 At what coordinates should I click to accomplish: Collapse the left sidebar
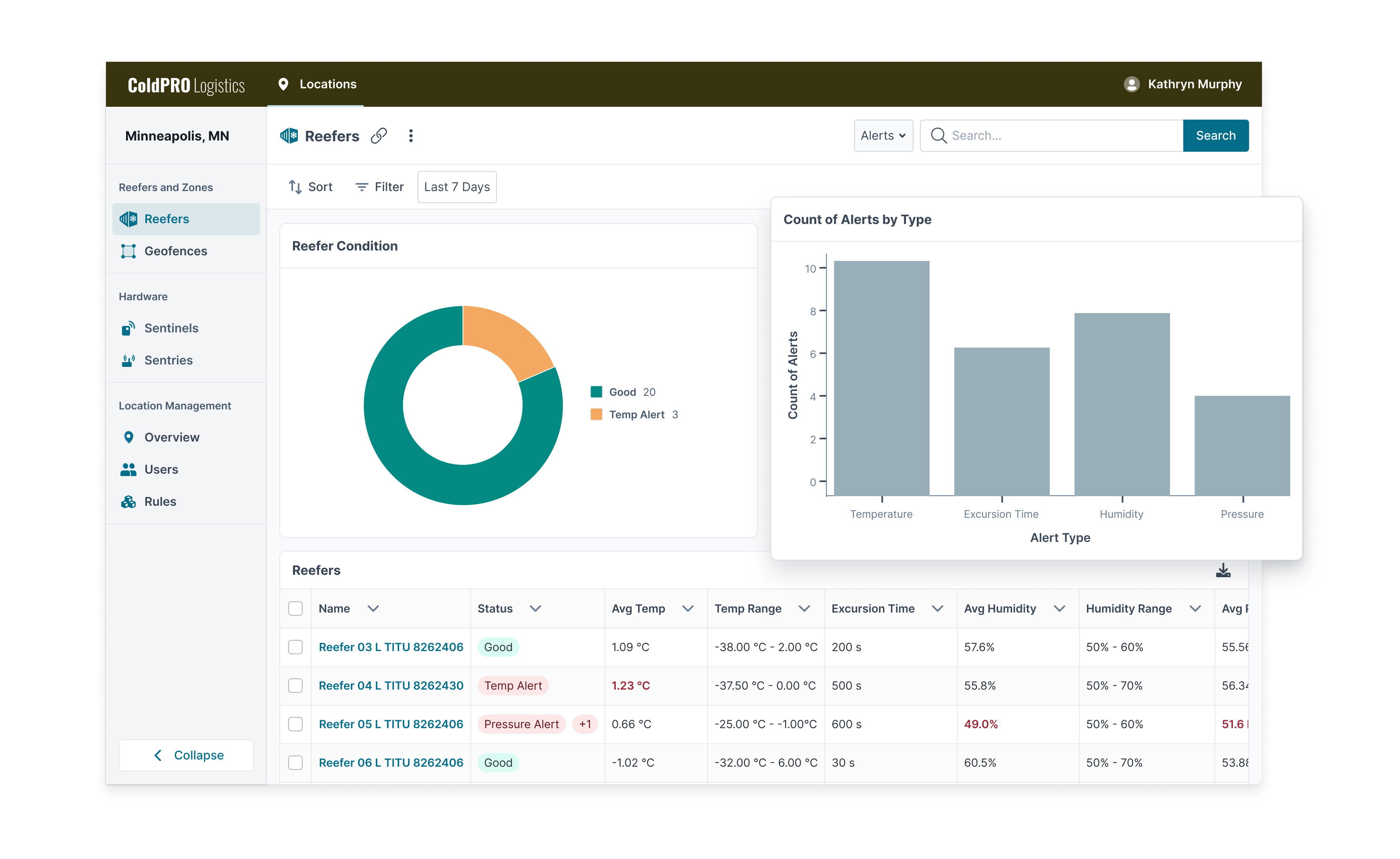click(x=186, y=755)
